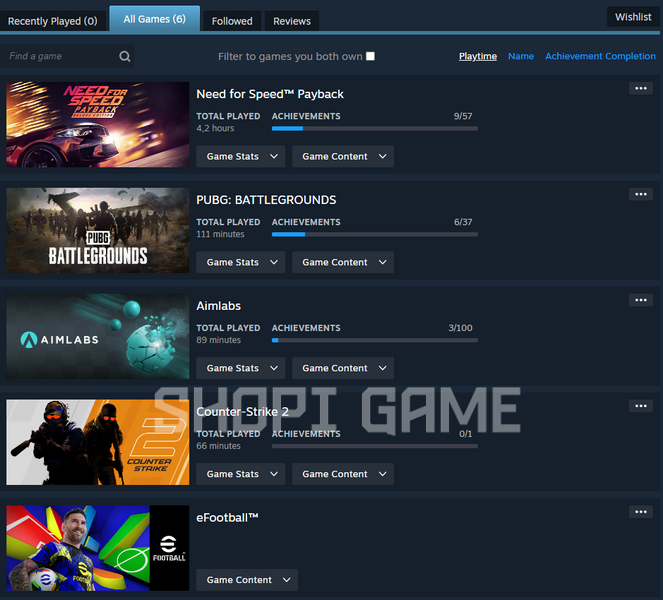Open more options for PUBG: BATTLEGROUNDS
Image resolution: width=663 pixels, height=600 pixels.
[641, 194]
